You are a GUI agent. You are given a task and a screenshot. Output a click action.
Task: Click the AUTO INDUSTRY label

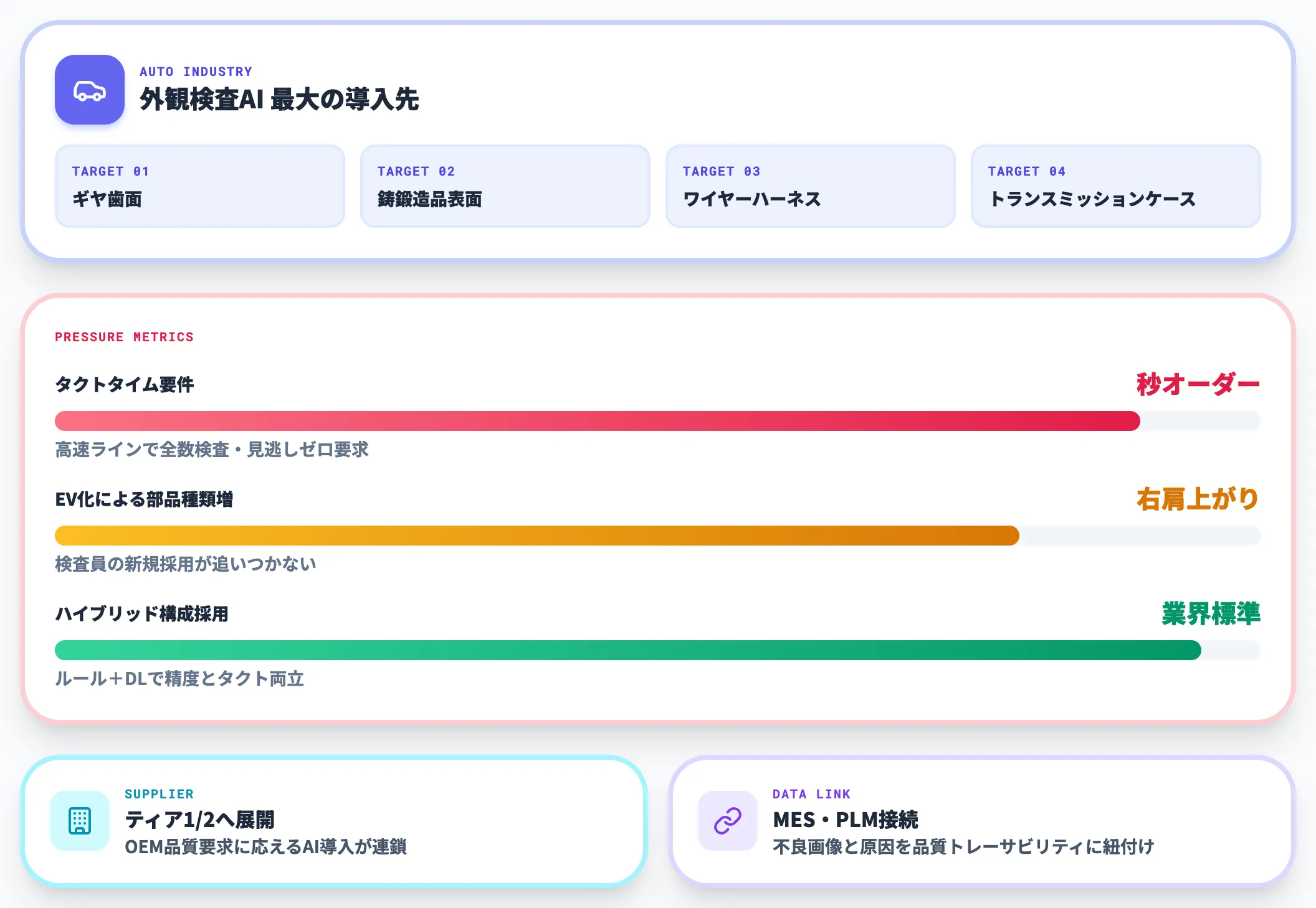point(196,72)
